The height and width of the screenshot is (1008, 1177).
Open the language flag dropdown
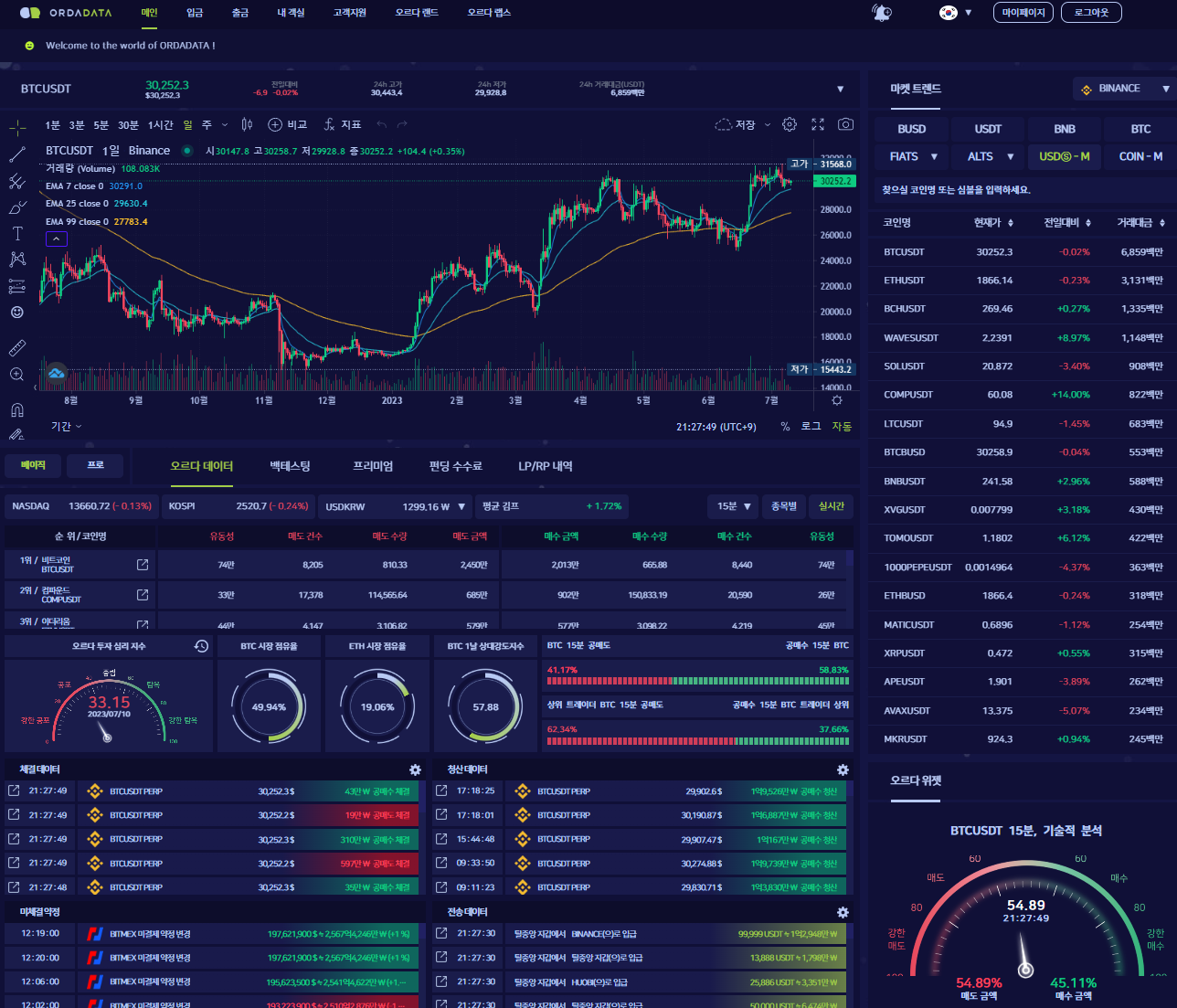[x=955, y=13]
